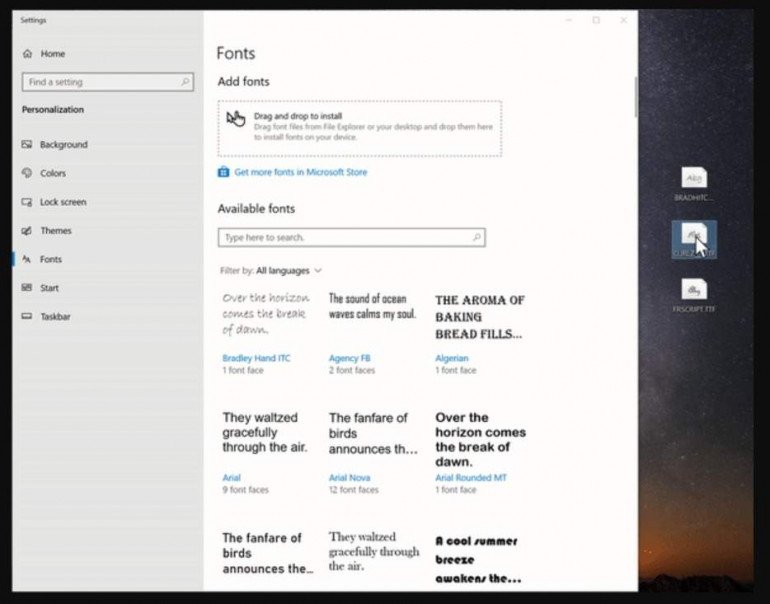The width and height of the screenshot is (770, 604).
Task: Click Bradley Hand ITC preview text
Action: click(x=266, y=313)
